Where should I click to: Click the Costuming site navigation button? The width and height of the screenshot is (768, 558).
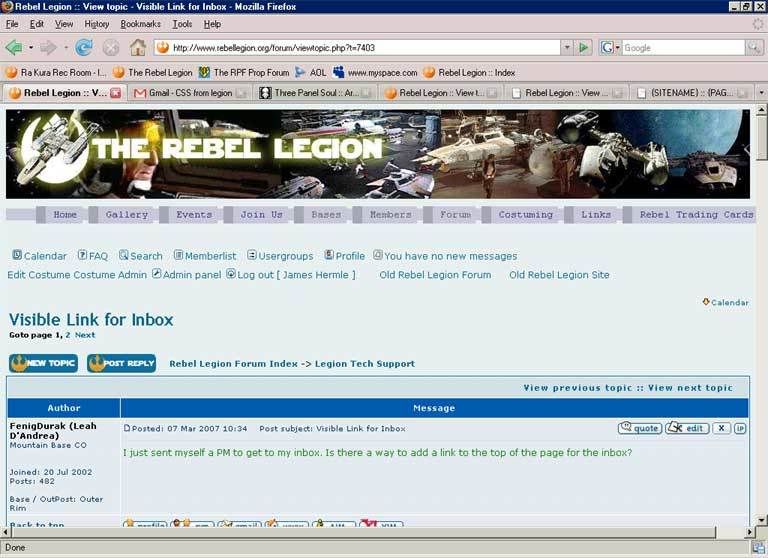pyautogui.click(x=526, y=215)
